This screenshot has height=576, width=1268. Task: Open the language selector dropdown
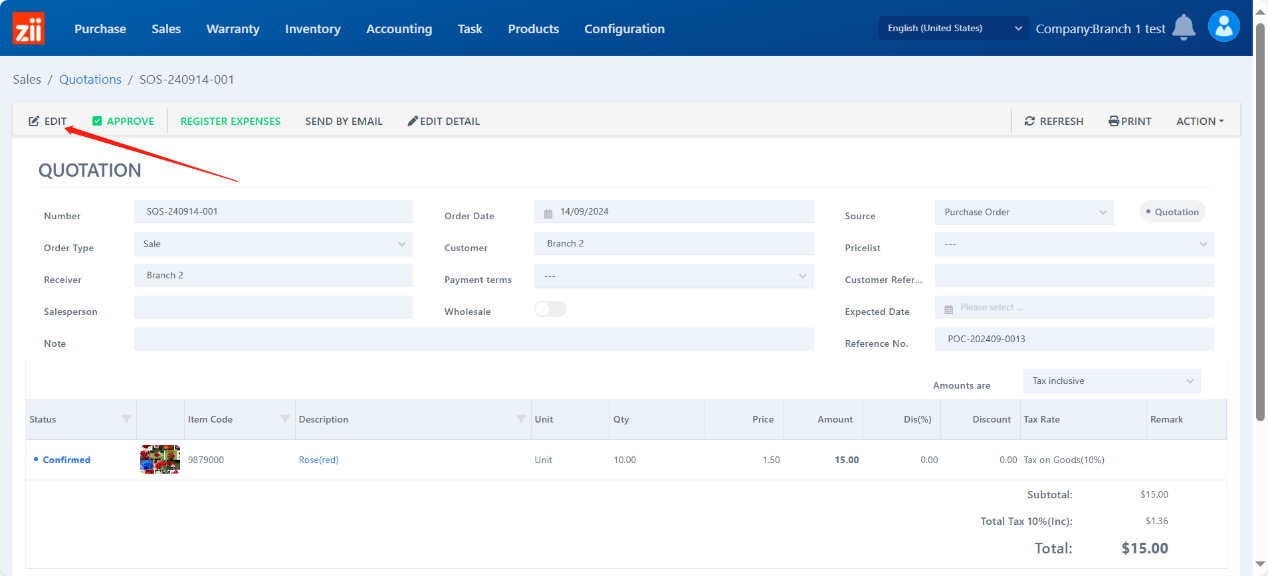click(x=953, y=28)
